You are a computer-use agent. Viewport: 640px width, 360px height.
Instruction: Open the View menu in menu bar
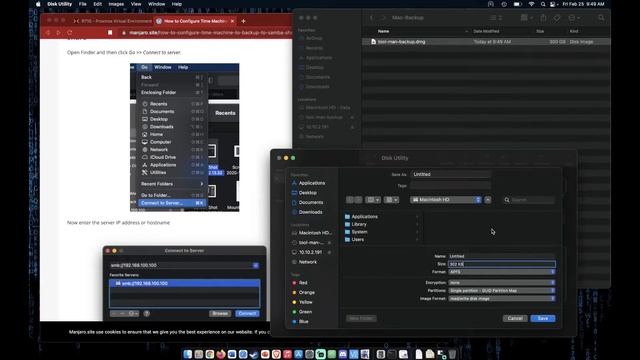pyautogui.click(x=136, y=4)
